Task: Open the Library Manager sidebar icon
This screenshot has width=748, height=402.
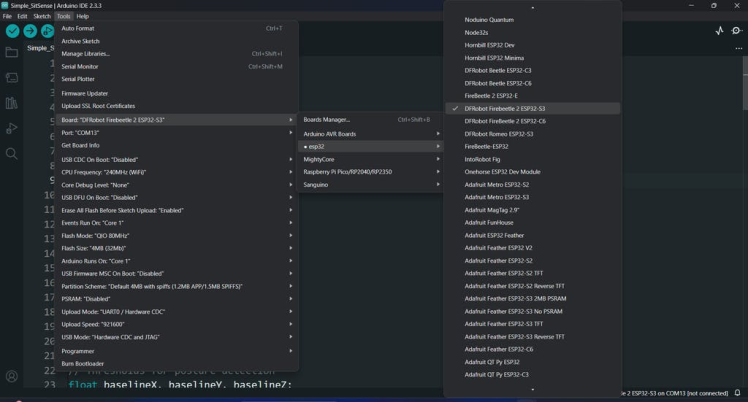Action: [12, 103]
